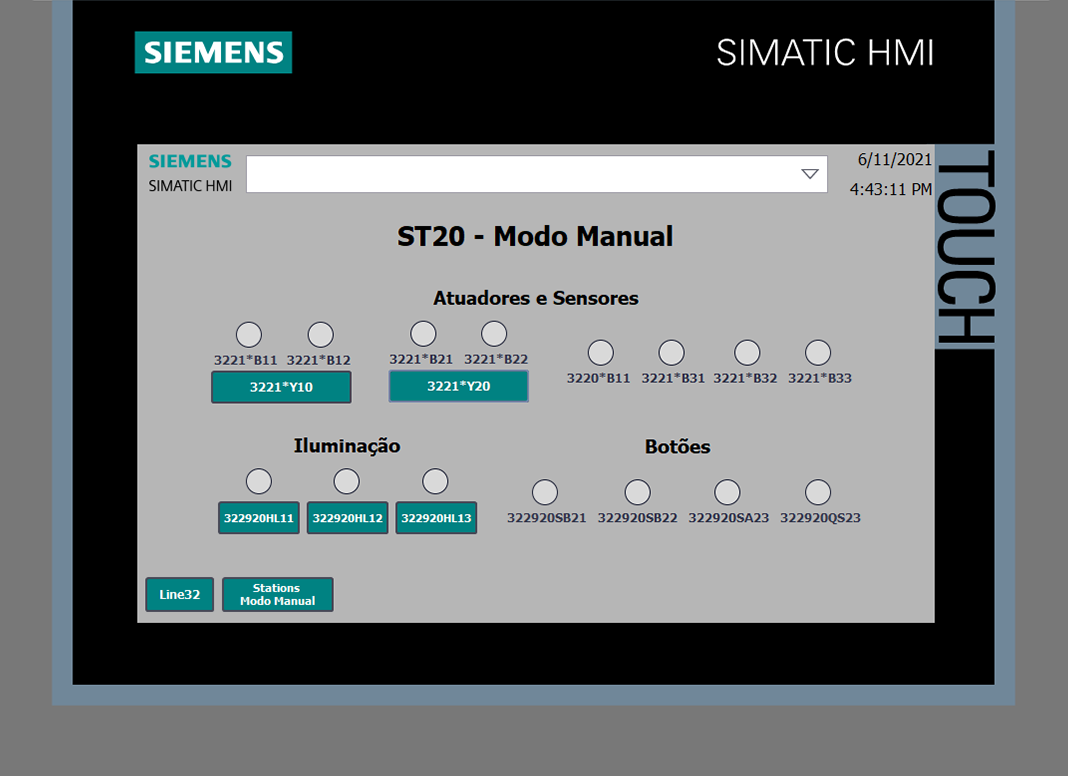This screenshot has height=776, width=1068.
Task: Click the 322920SB21 label text
Action: [546, 518]
